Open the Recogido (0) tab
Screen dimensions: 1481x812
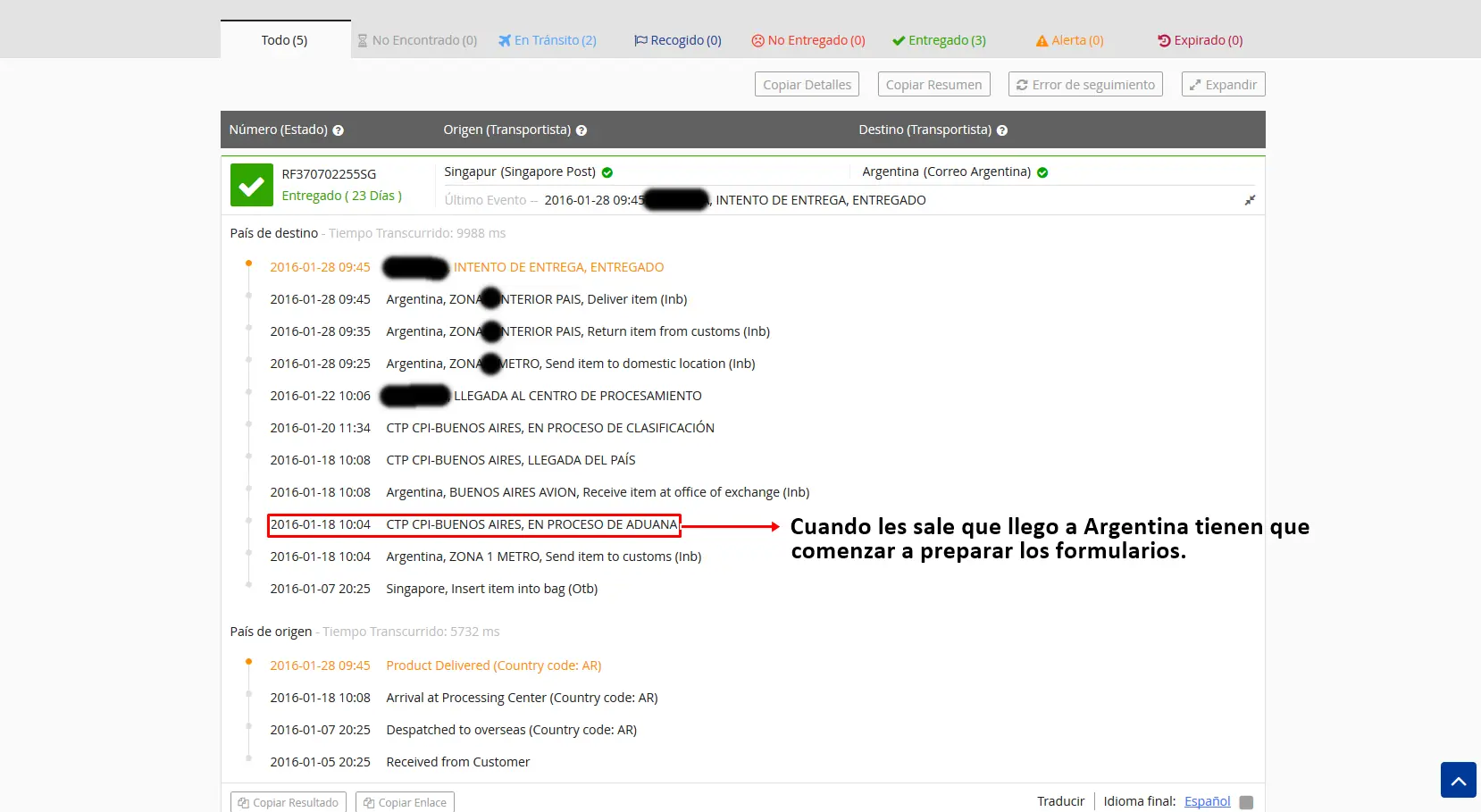click(678, 40)
